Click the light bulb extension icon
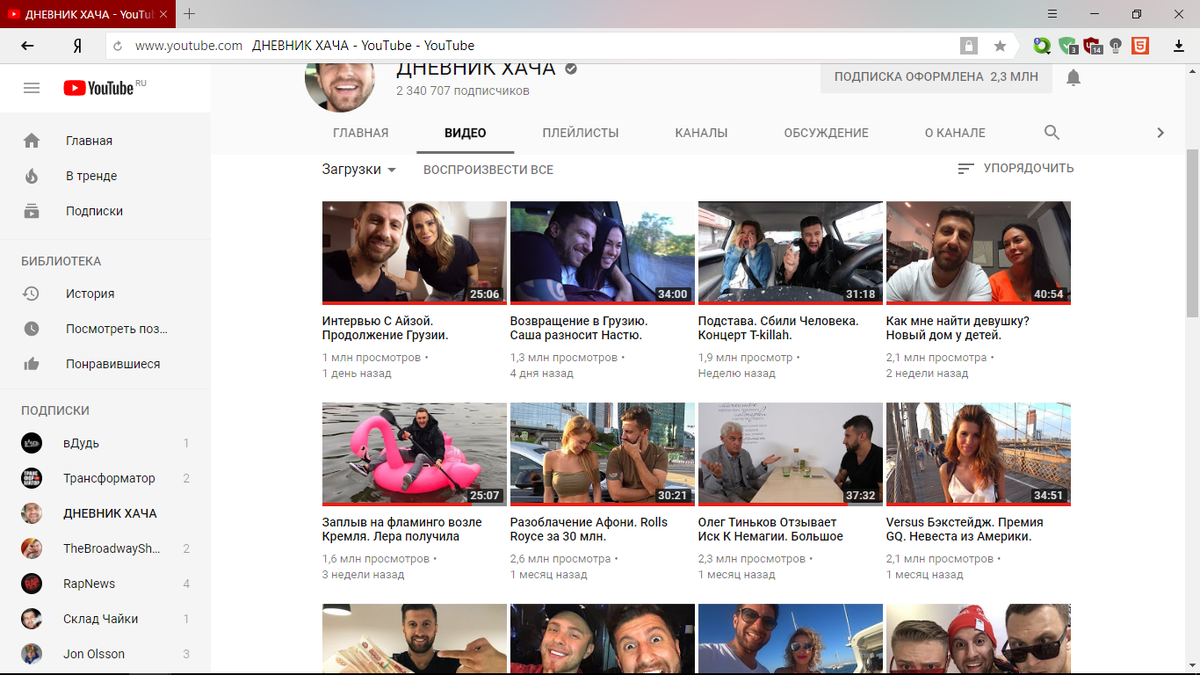Screen dimensions: 1200x675 (x=1116, y=46)
